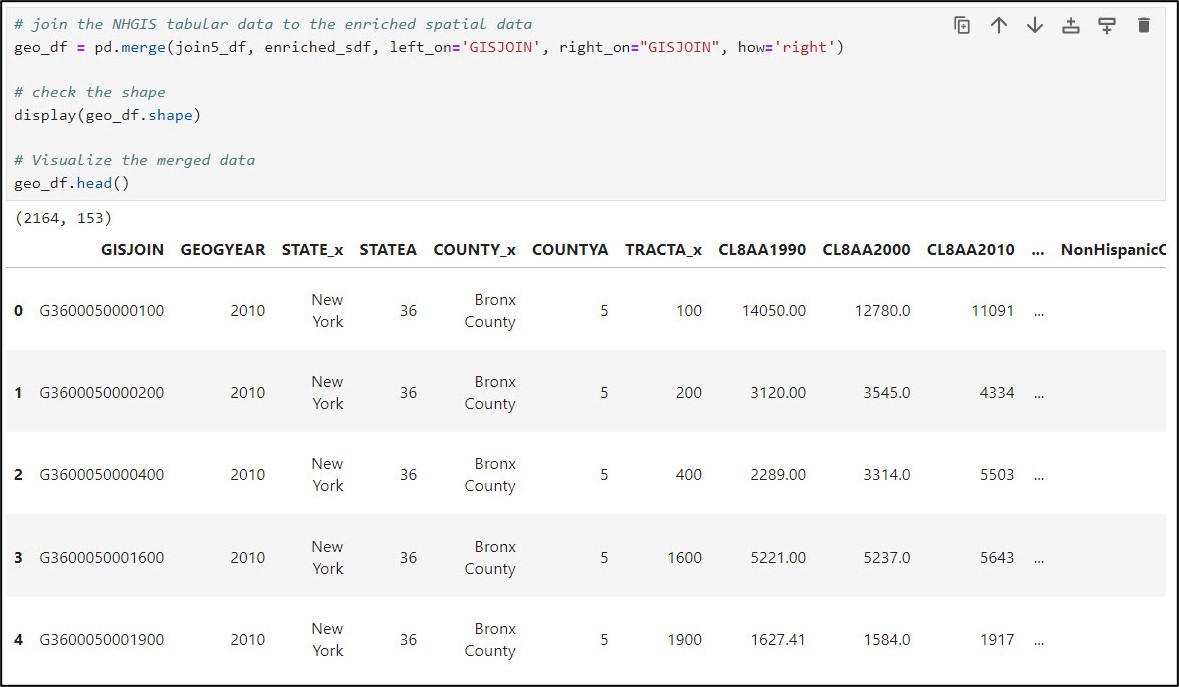Place cursor on display(geo_df.shape) line
The height and width of the screenshot is (687, 1179).
(x=108, y=115)
